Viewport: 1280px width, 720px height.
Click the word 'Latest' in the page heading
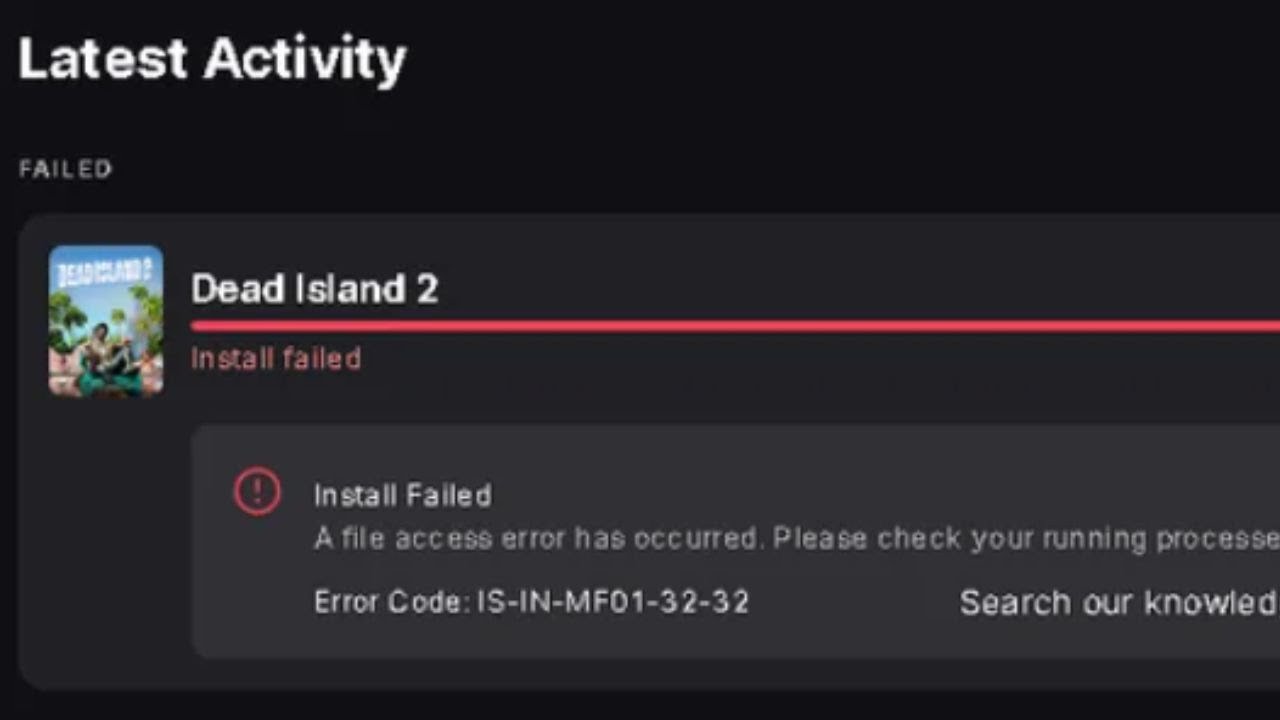pos(103,58)
